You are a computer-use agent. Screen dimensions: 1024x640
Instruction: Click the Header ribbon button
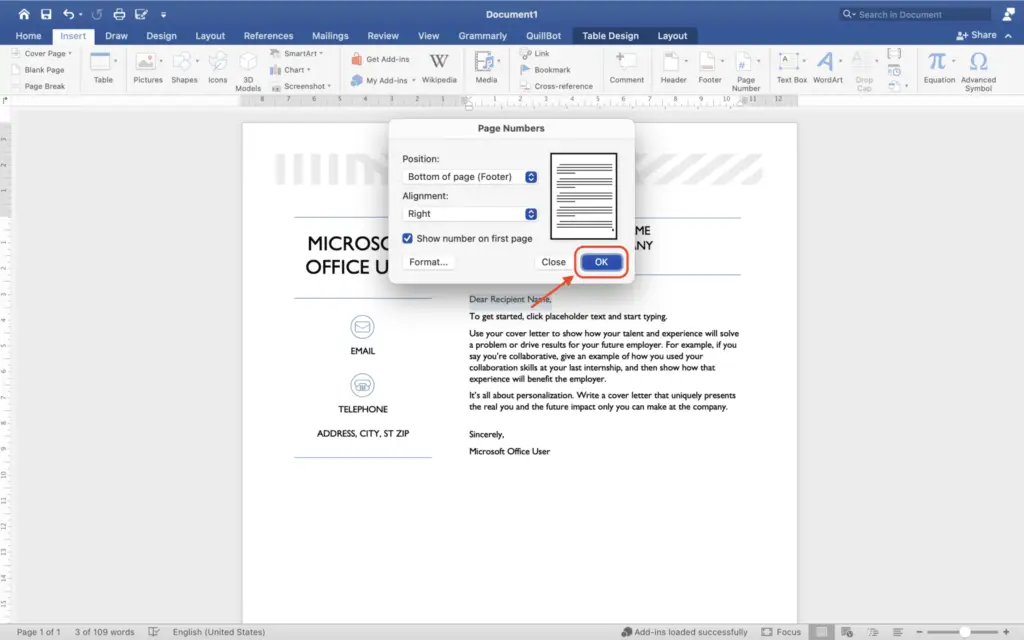(673, 67)
